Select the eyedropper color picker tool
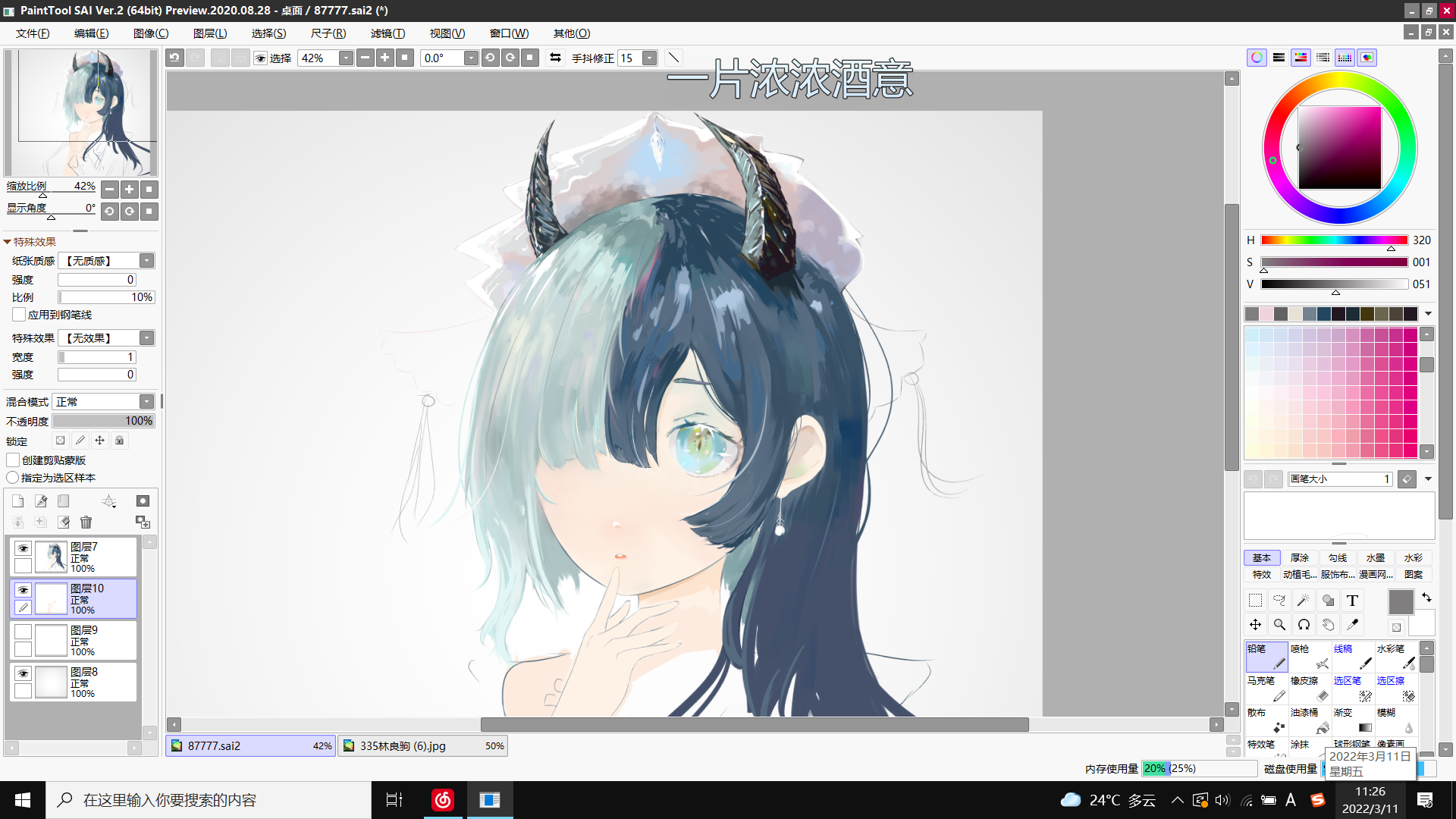 (1352, 625)
